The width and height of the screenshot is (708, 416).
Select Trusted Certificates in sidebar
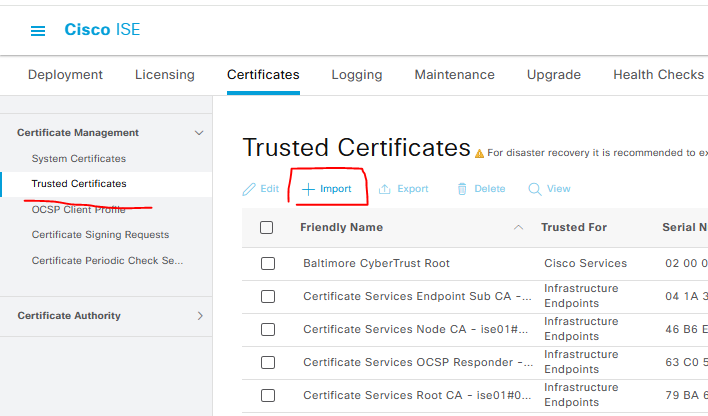79,184
